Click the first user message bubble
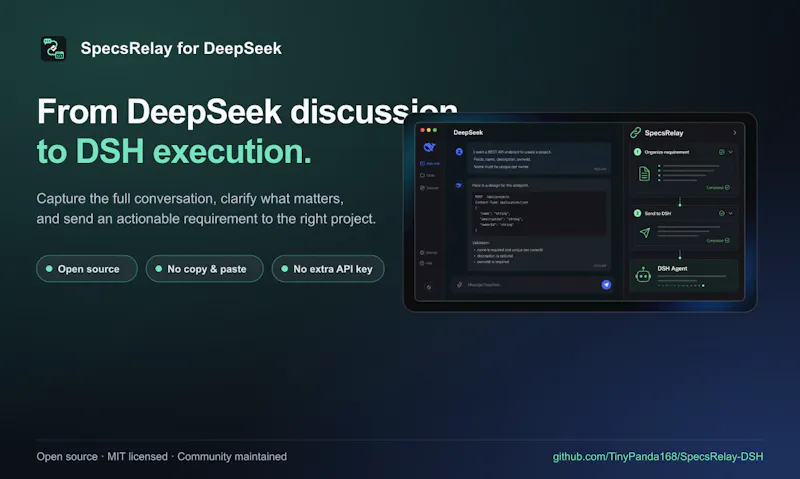The height and width of the screenshot is (479, 800). tap(539, 159)
